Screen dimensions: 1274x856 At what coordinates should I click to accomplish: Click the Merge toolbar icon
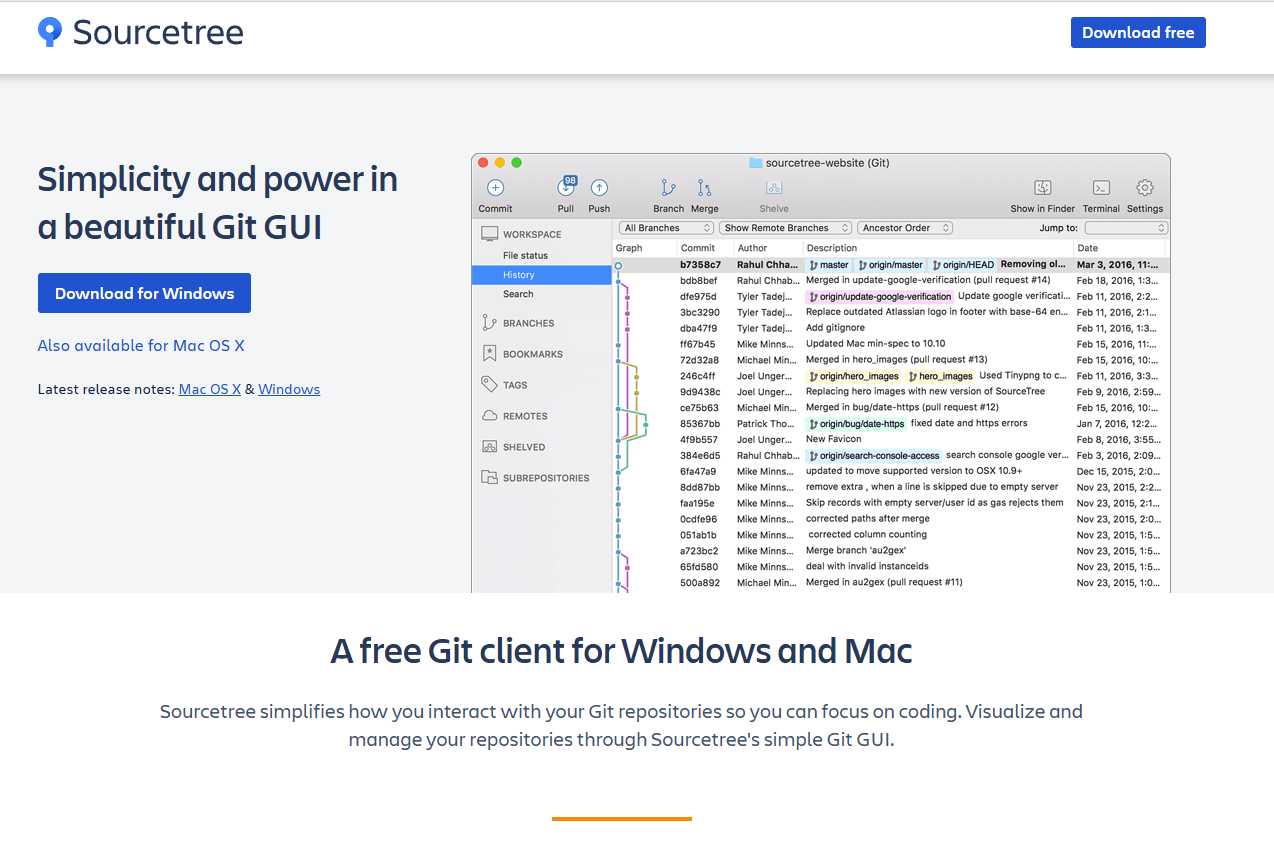[x=704, y=187]
